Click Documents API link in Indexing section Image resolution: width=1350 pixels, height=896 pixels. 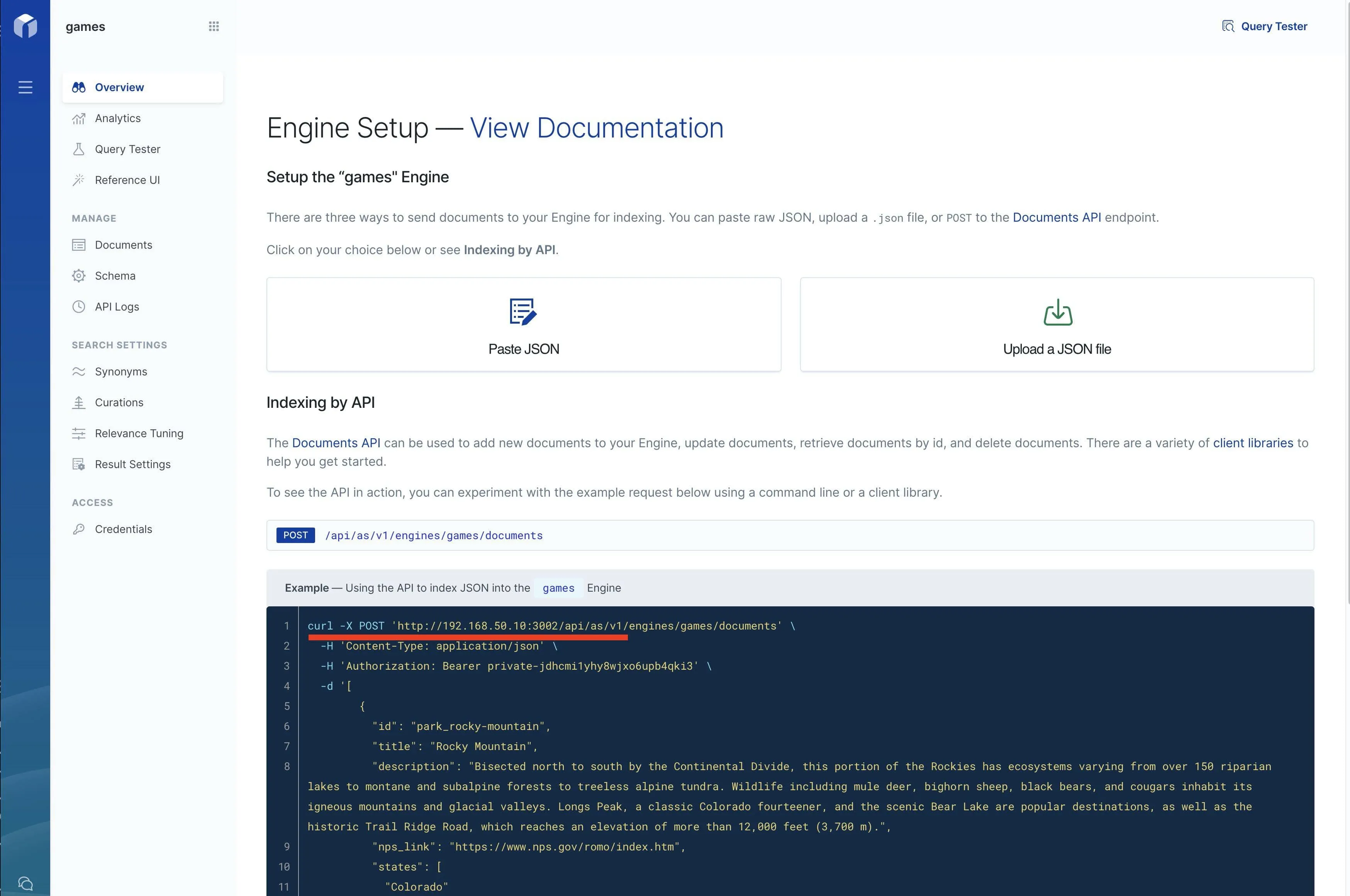tap(336, 443)
